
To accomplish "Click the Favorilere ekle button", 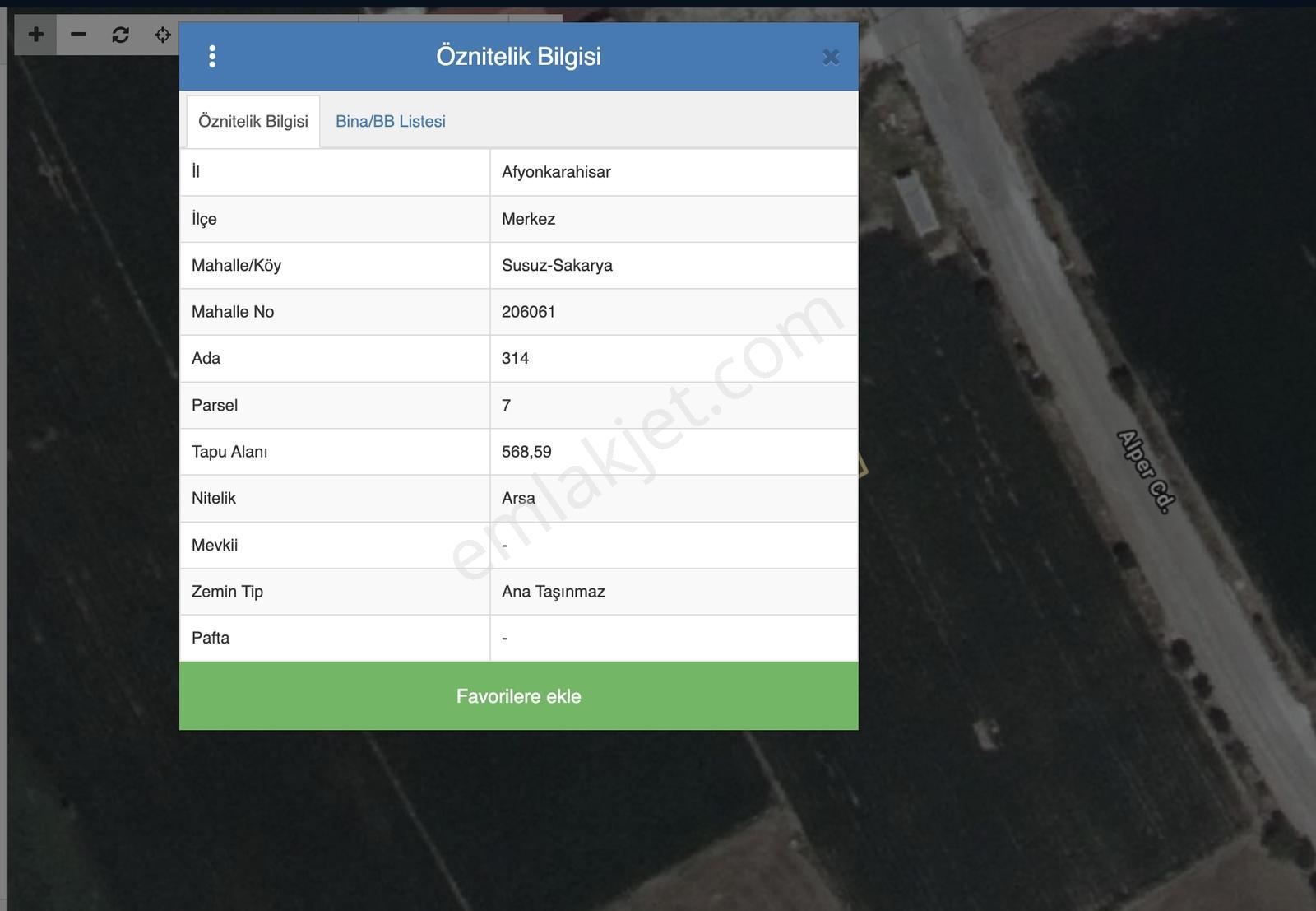I will (519, 696).
